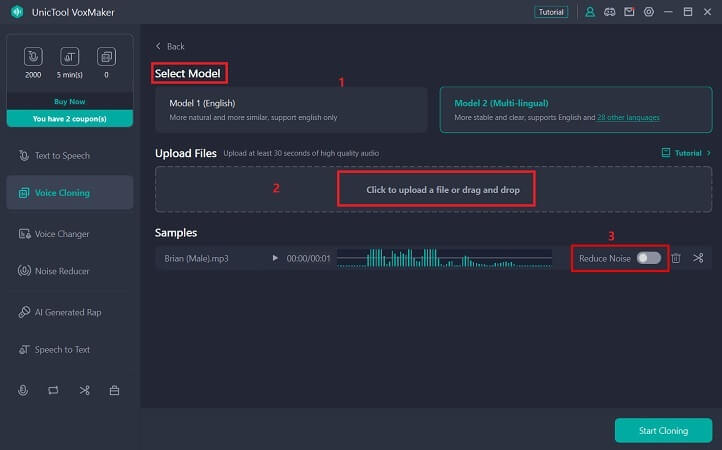This screenshot has height=450, width=722.
Task: Open the toolbox icon in bottom sidebar
Action: tap(115, 390)
